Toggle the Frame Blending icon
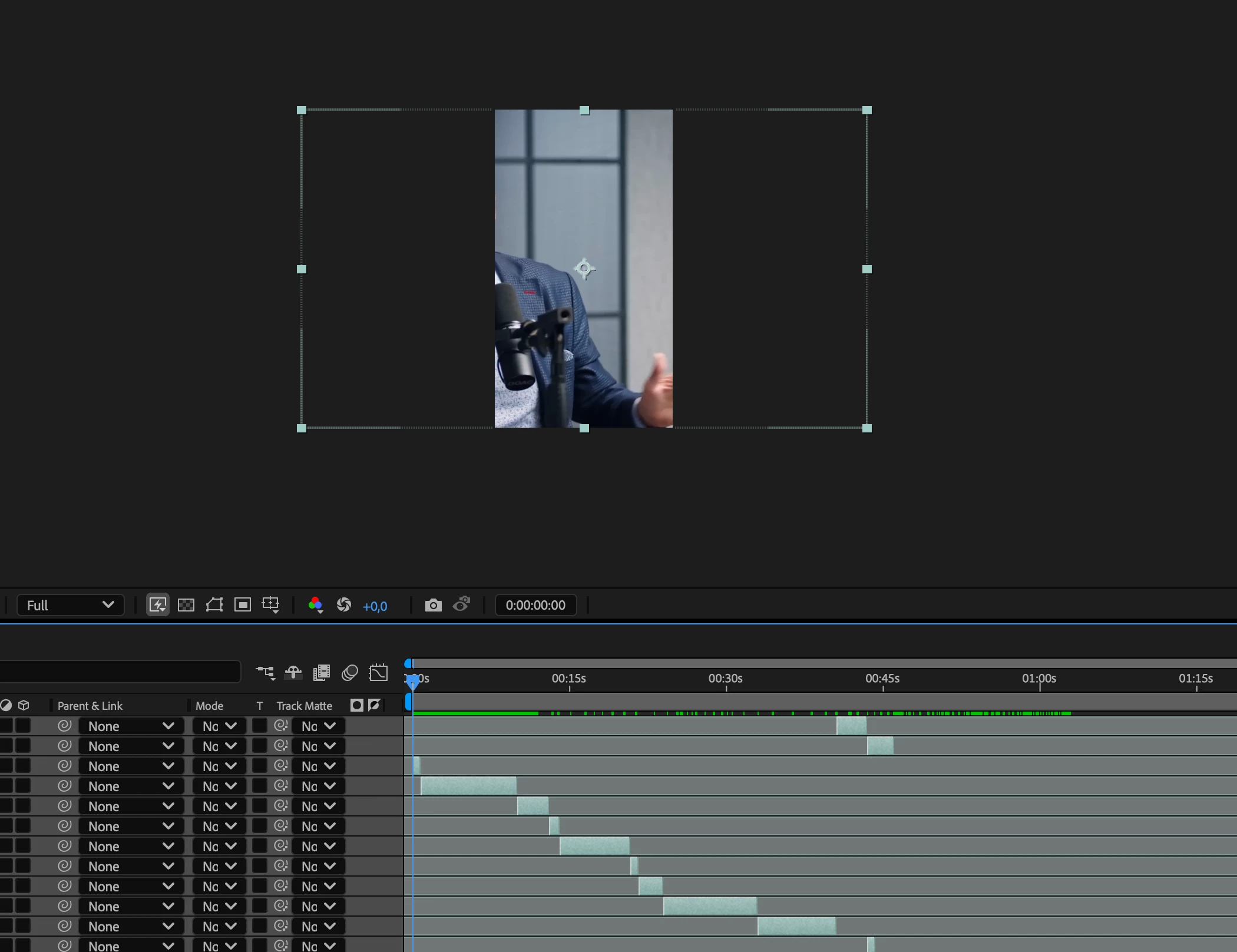This screenshot has width=1237, height=952. tap(322, 673)
